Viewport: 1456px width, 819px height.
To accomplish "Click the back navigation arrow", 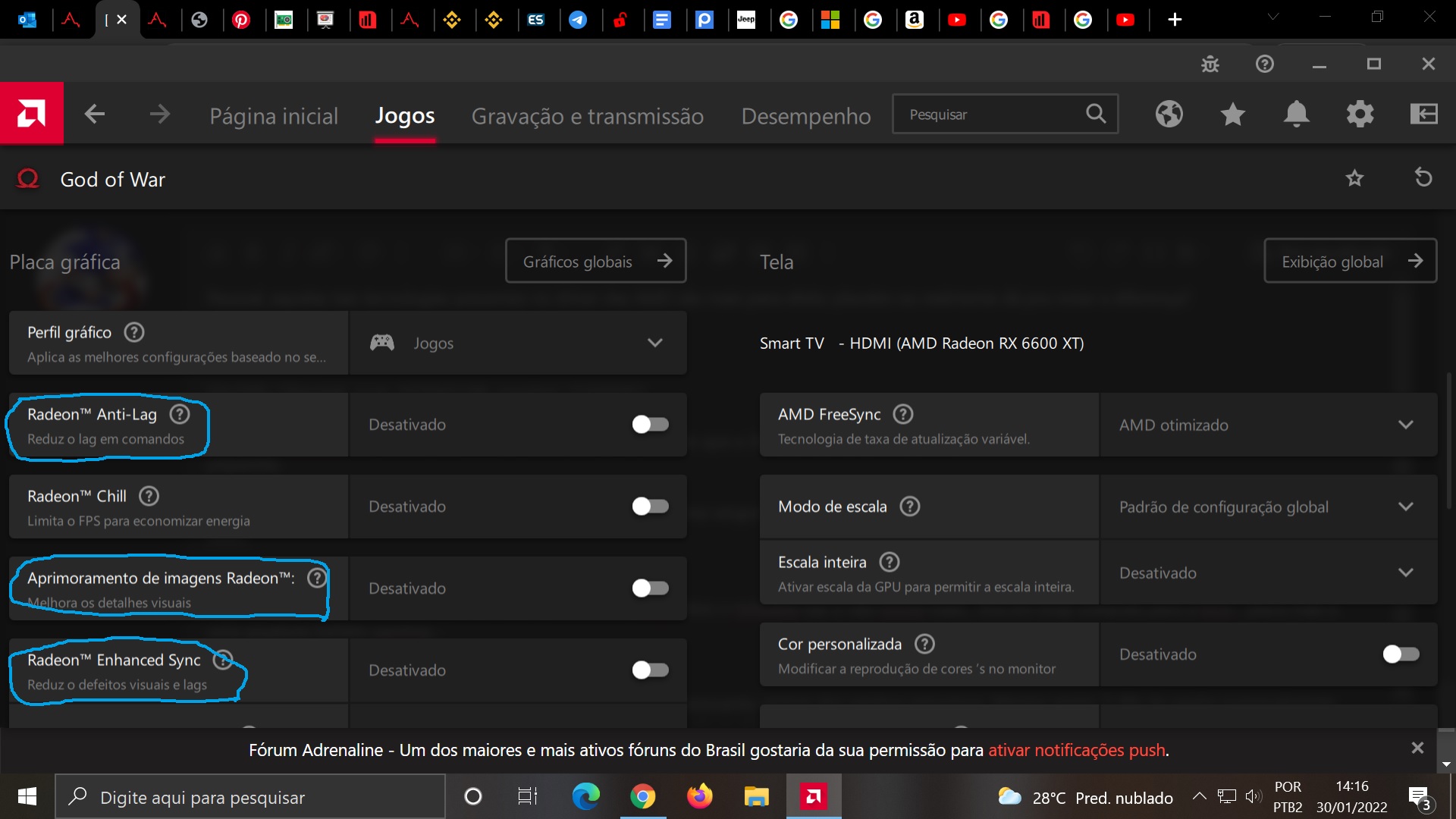I will coord(94,114).
